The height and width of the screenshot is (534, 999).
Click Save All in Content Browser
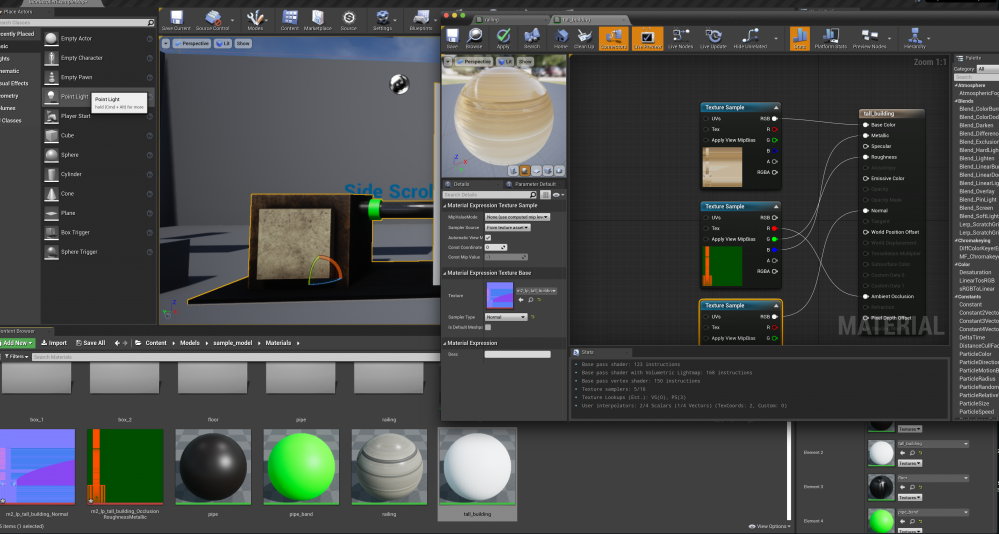tap(90, 343)
